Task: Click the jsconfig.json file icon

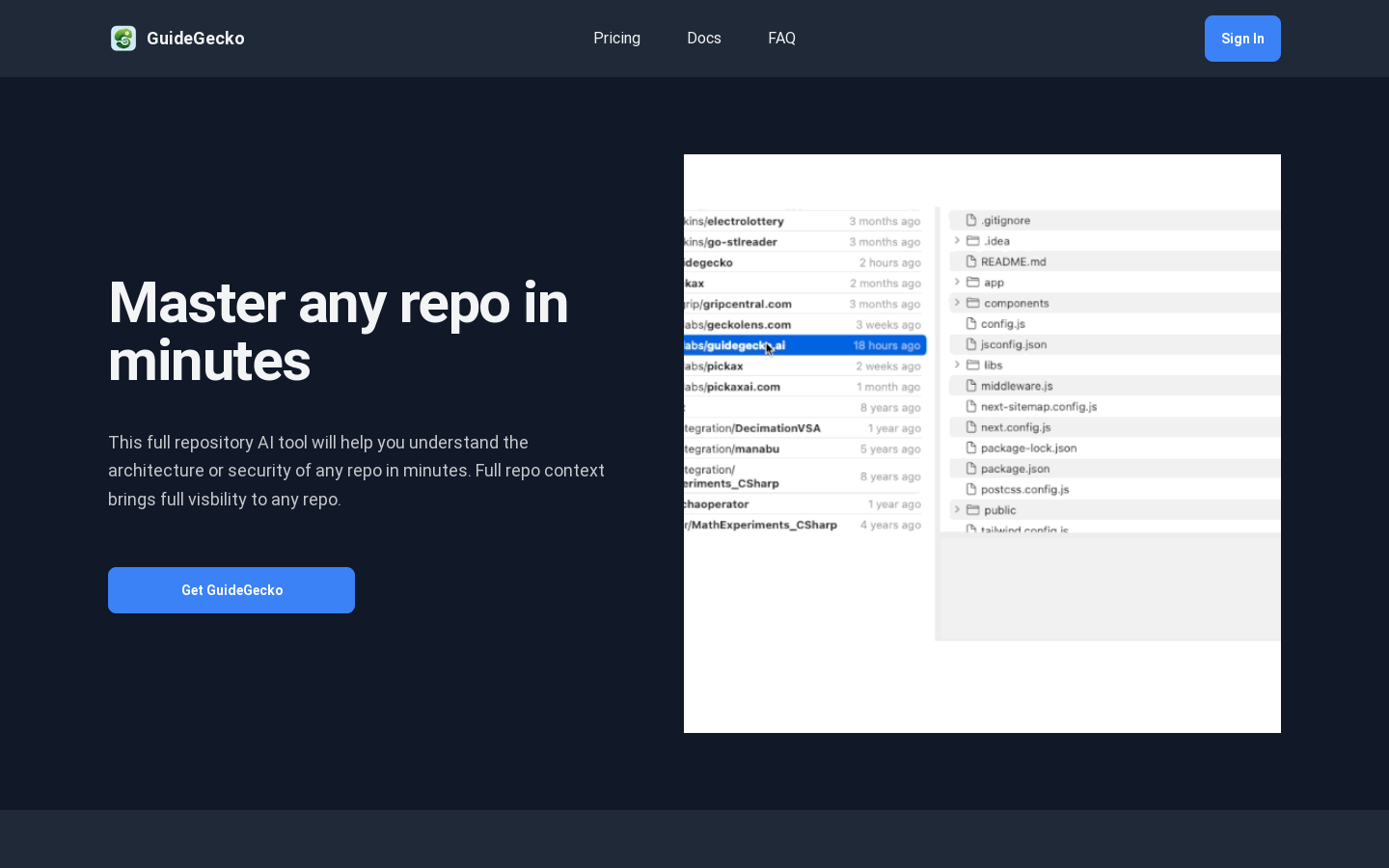Action: 971,344
